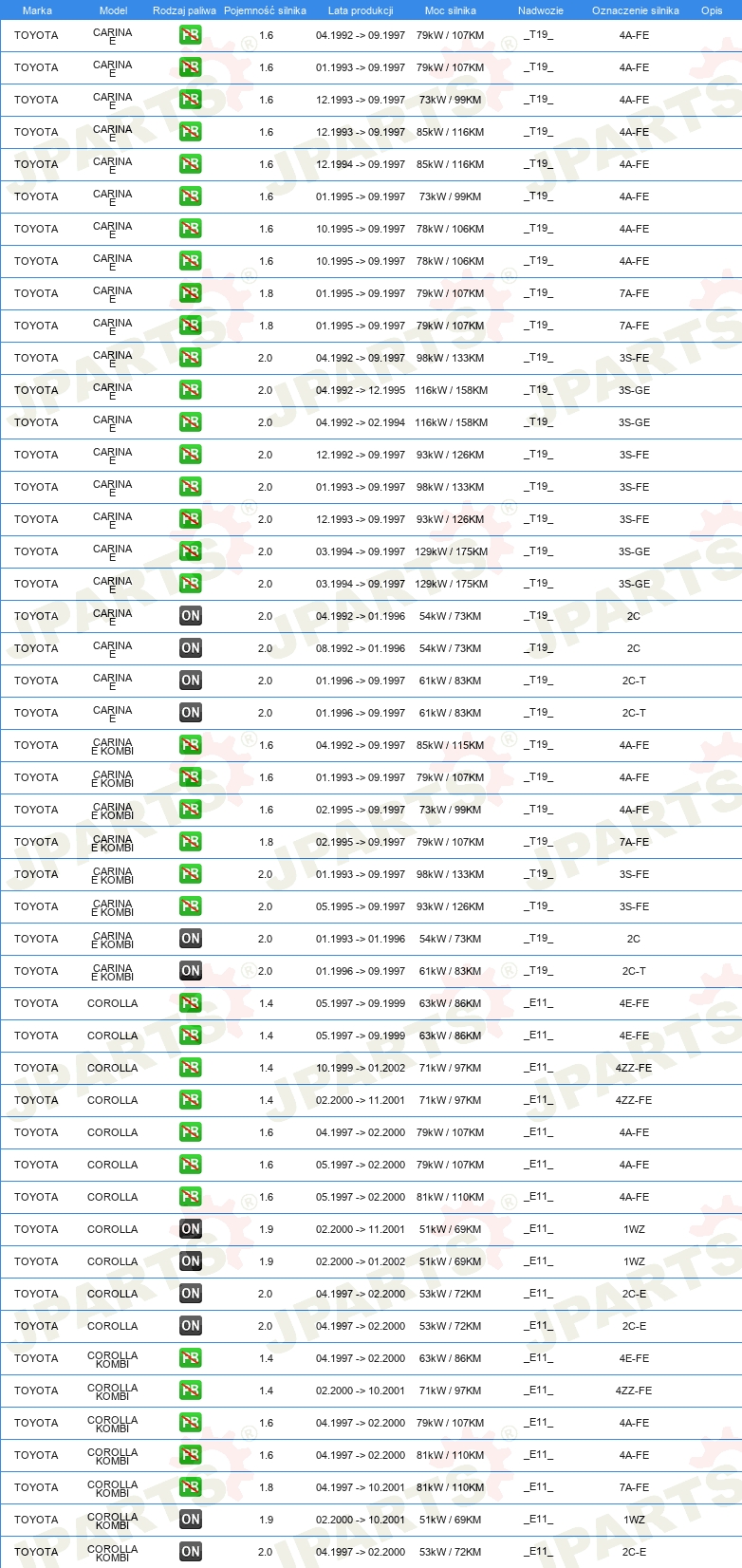Select 2C-T engine code in Carina E Kombi row
This screenshot has width=742, height=1568.
[x=635, y=971]
